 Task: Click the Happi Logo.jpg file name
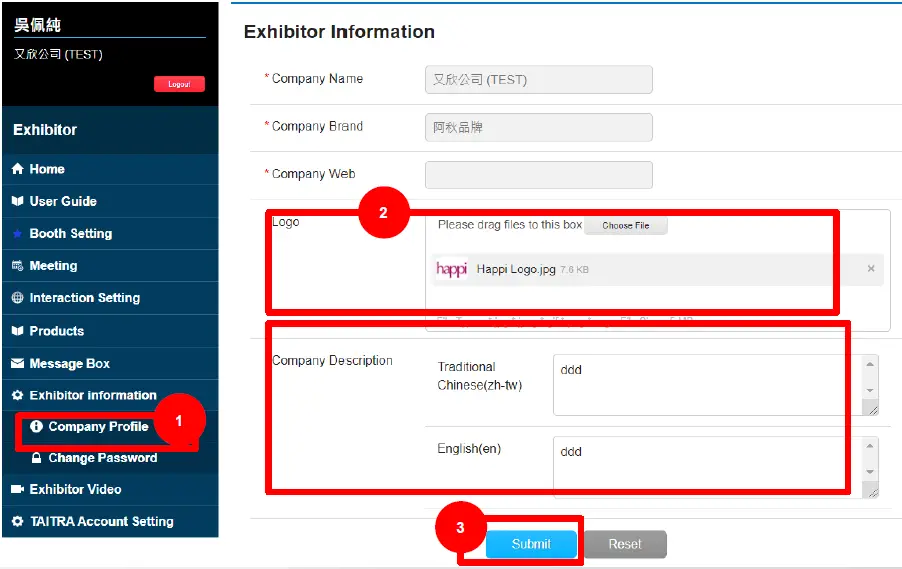(516, 269)
